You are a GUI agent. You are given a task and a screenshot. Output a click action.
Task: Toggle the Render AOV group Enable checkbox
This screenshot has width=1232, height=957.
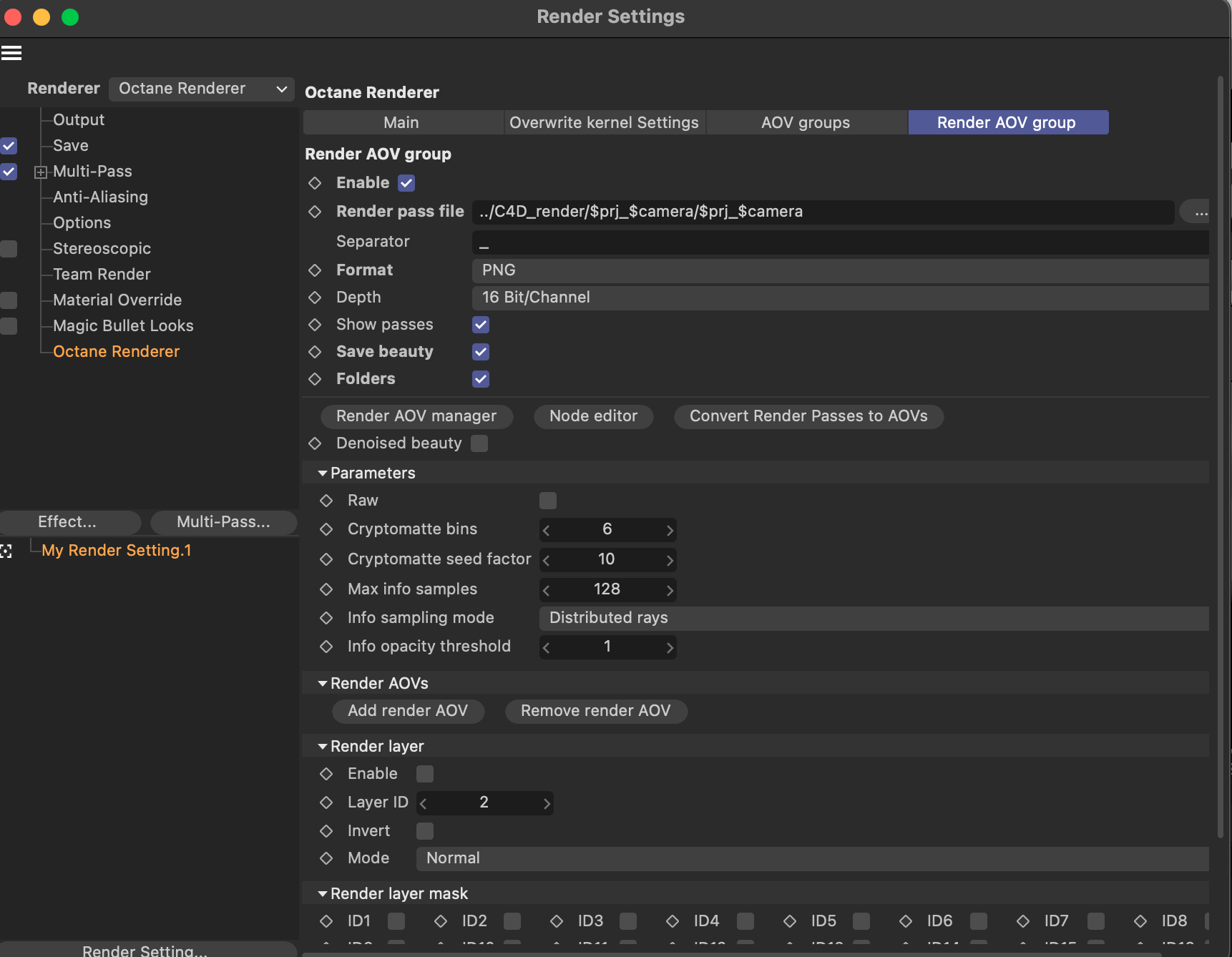pos(406,183)
